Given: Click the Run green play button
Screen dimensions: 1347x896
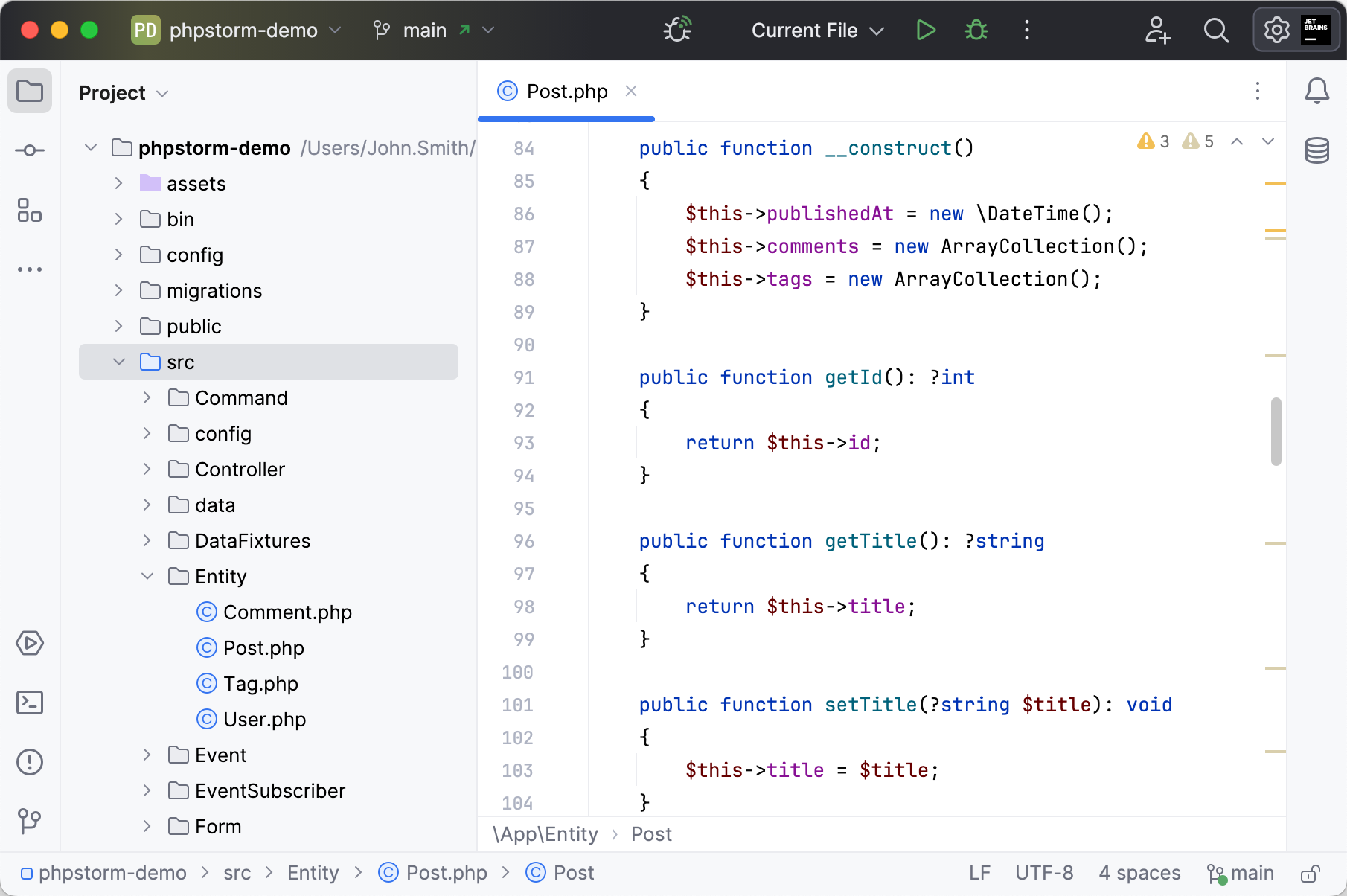Looking at the screenshot, I should pos(926,31).
